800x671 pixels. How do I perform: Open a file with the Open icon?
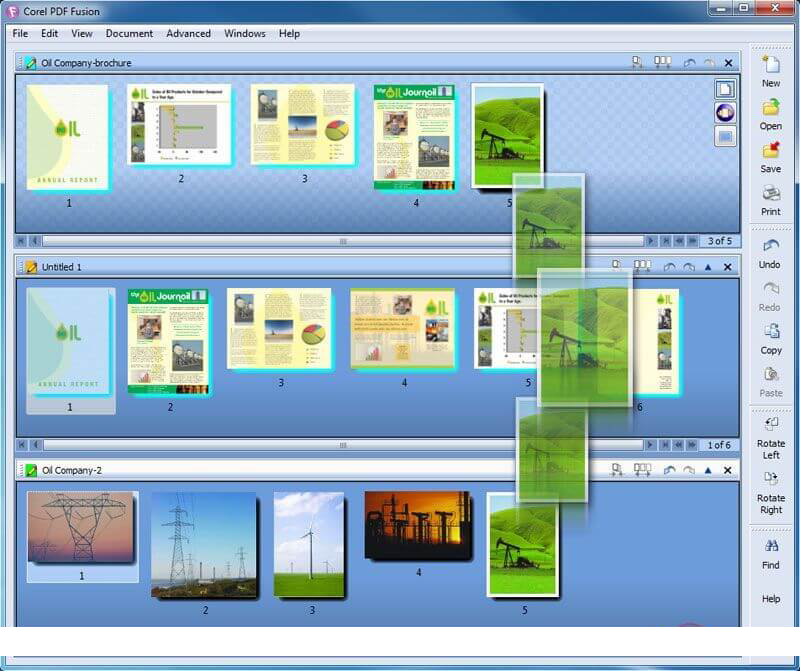[x=770, y=110]
